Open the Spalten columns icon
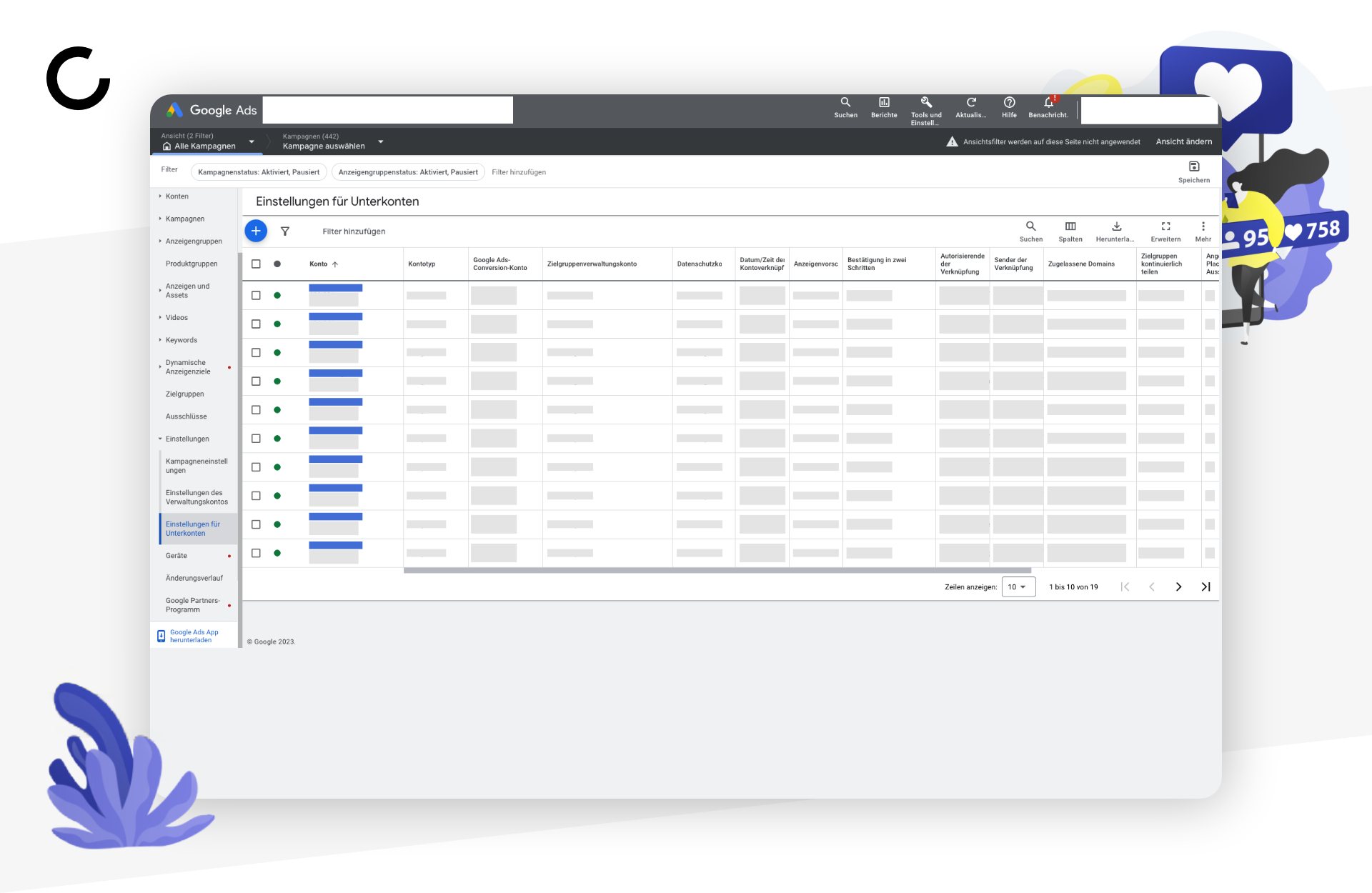1372x893 pixels. coord(1070,226)
